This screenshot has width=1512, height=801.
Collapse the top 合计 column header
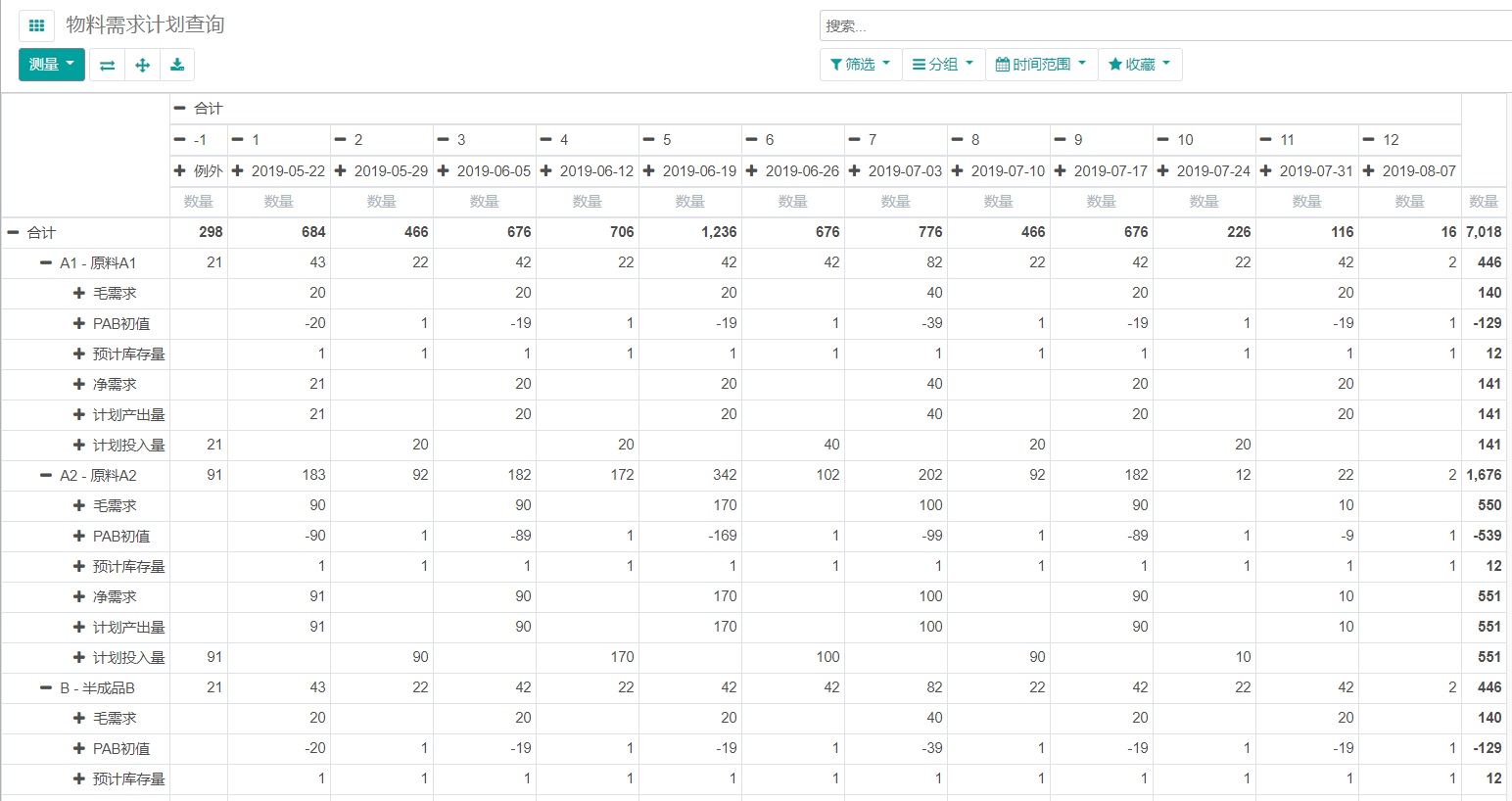point(199,109)
